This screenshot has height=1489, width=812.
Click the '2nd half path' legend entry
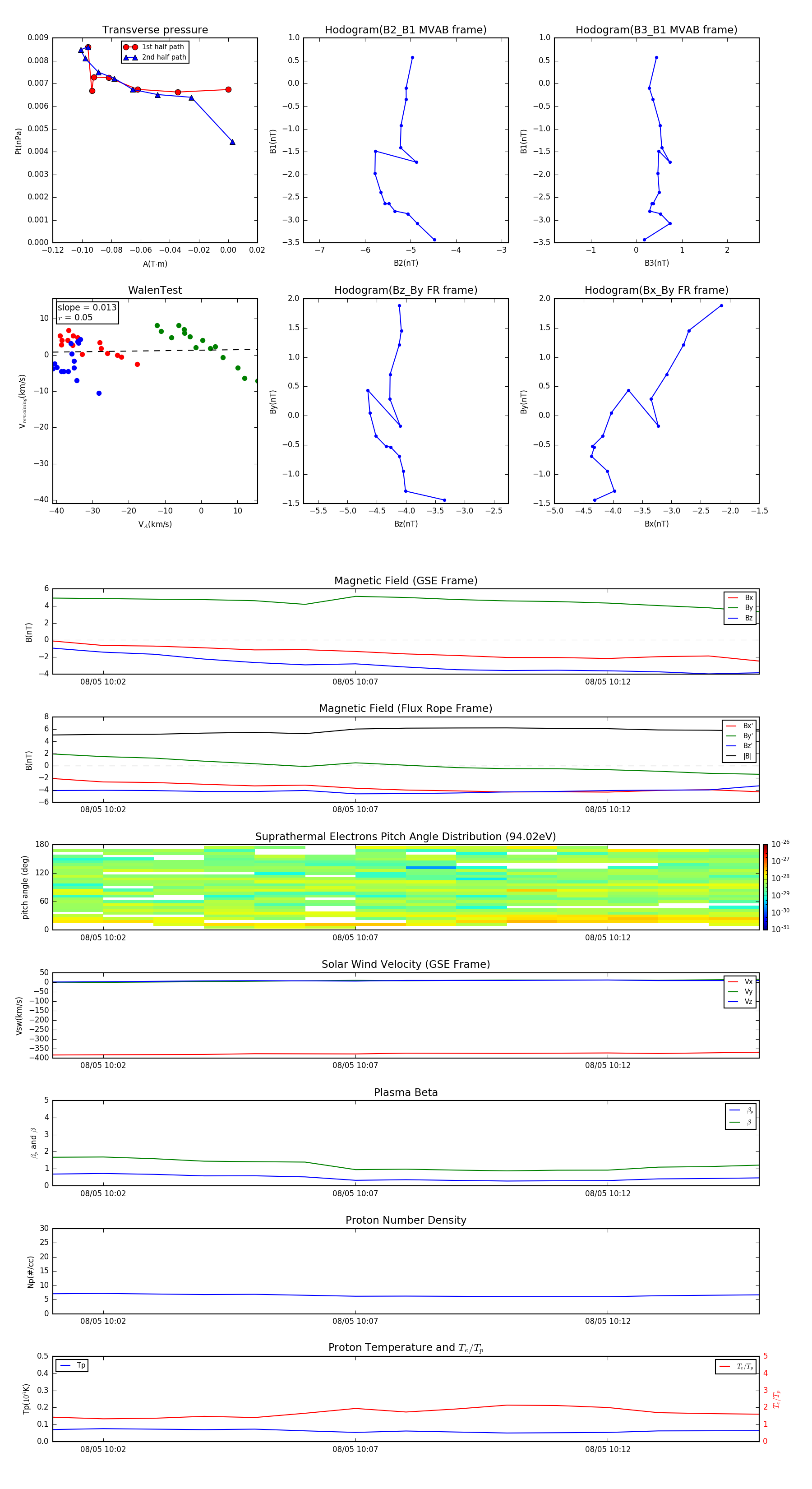tap(155, 57)
